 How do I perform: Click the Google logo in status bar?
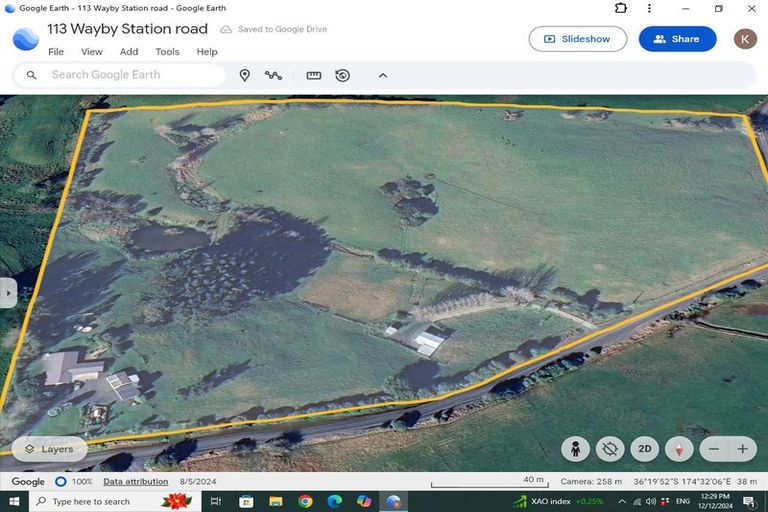(x=28, y=482)
